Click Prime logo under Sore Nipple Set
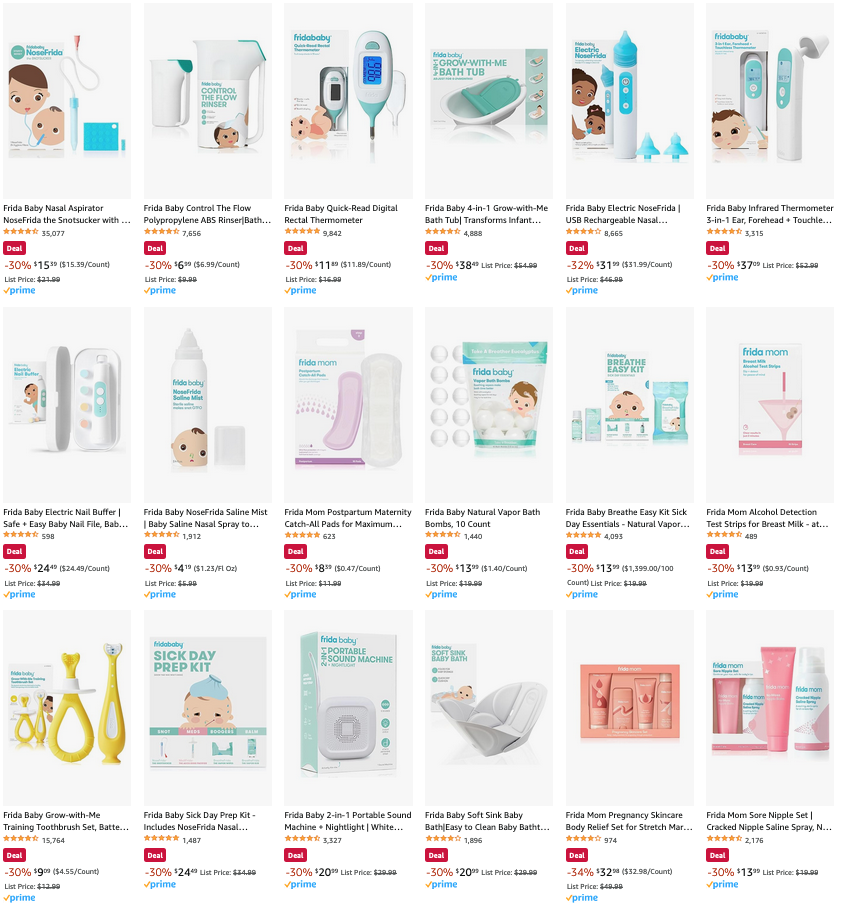Image resolution: width=845 pixels, height=914 pixels. pos(722,884)
